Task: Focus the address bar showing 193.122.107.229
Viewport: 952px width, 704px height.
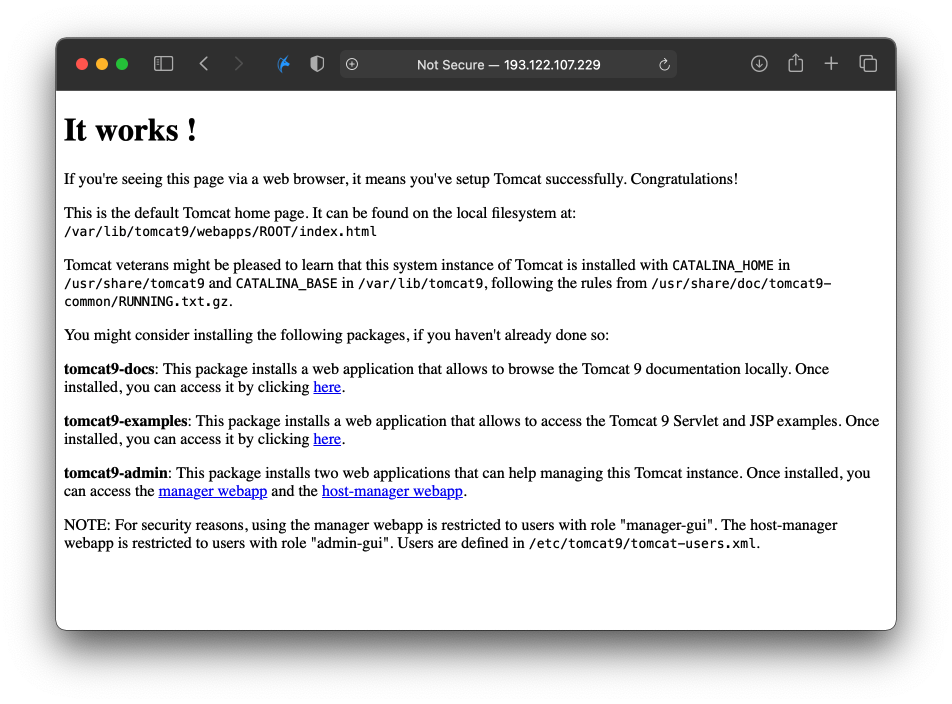Action: tap(508, 64)
